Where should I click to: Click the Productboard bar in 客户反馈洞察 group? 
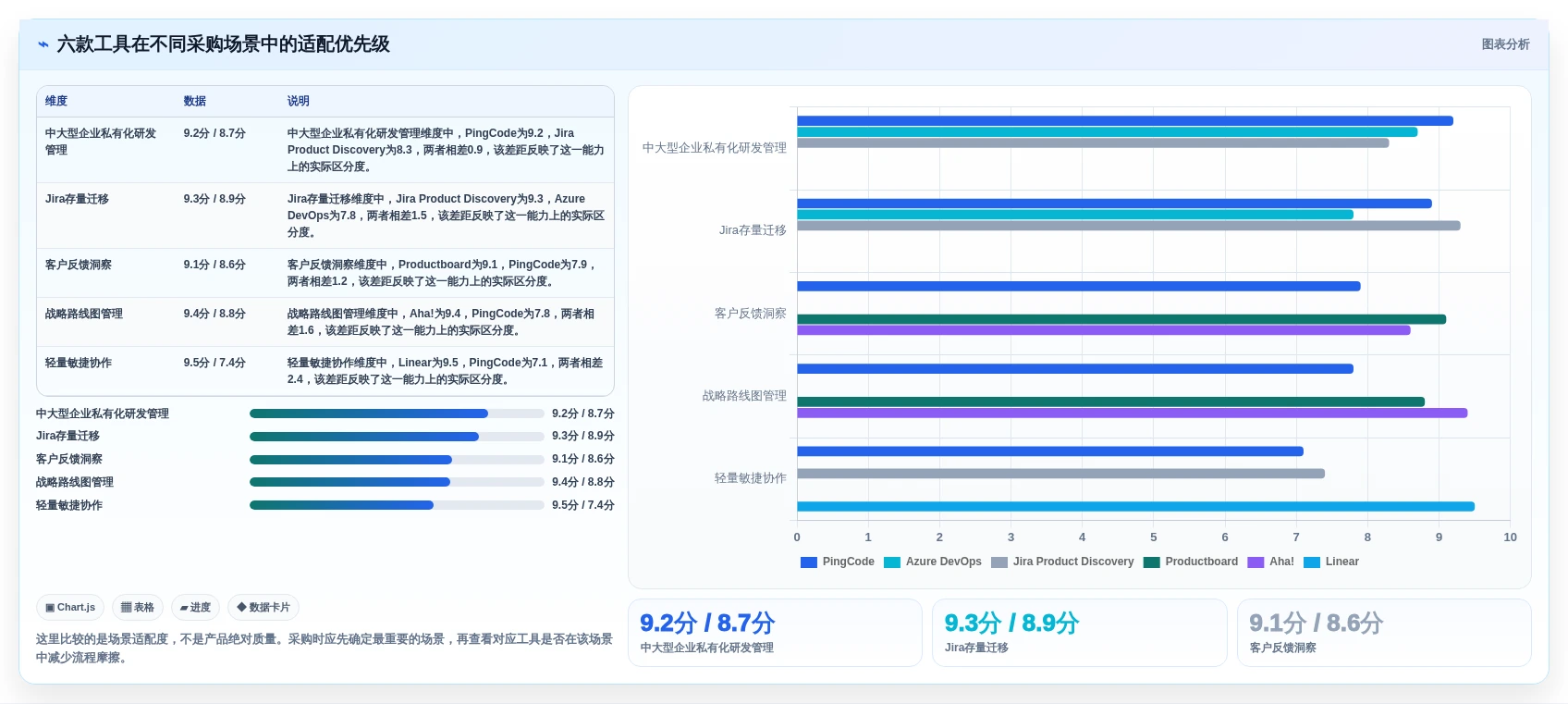(1121, 319)
